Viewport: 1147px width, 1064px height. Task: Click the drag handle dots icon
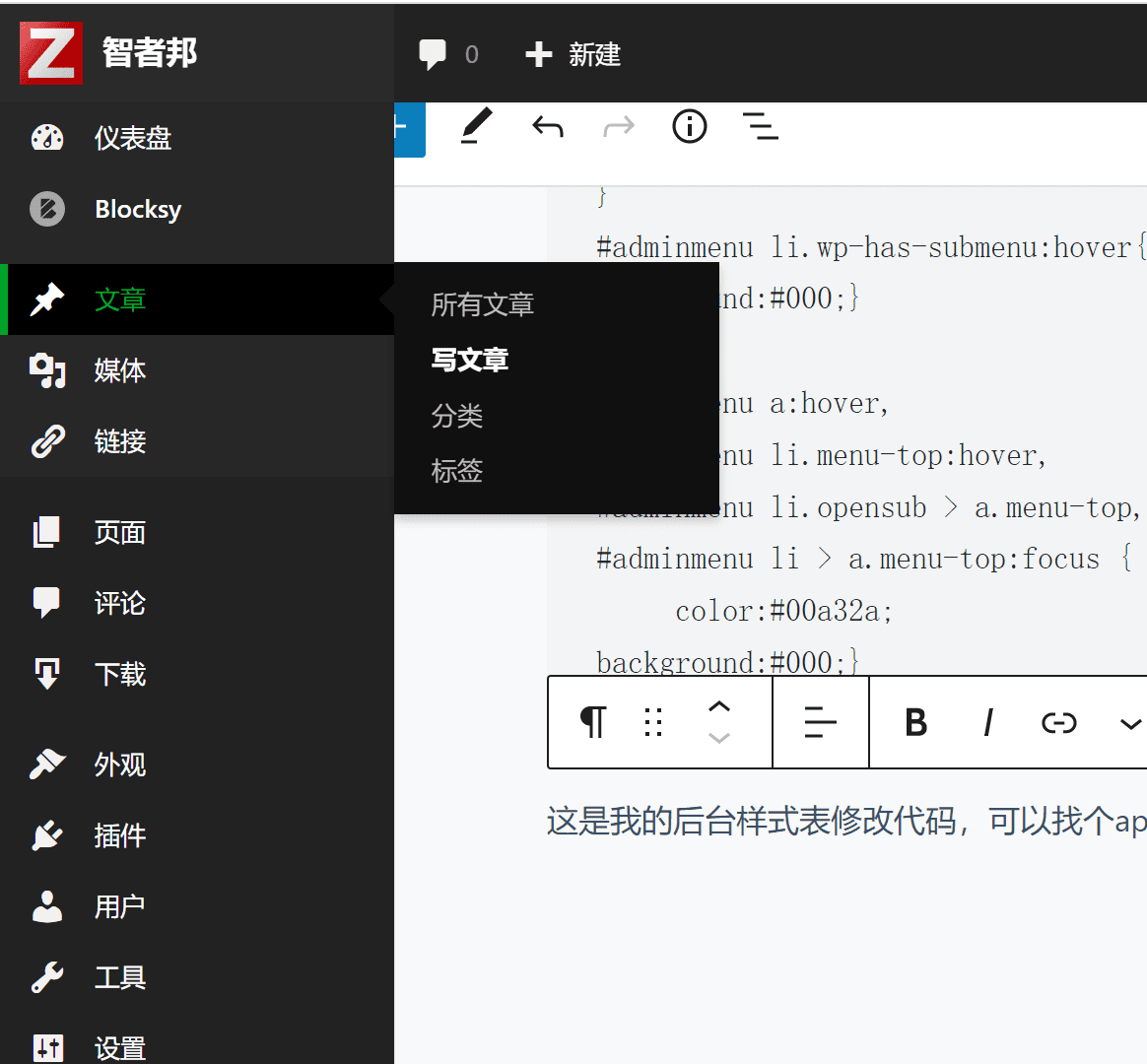[652, 722]
